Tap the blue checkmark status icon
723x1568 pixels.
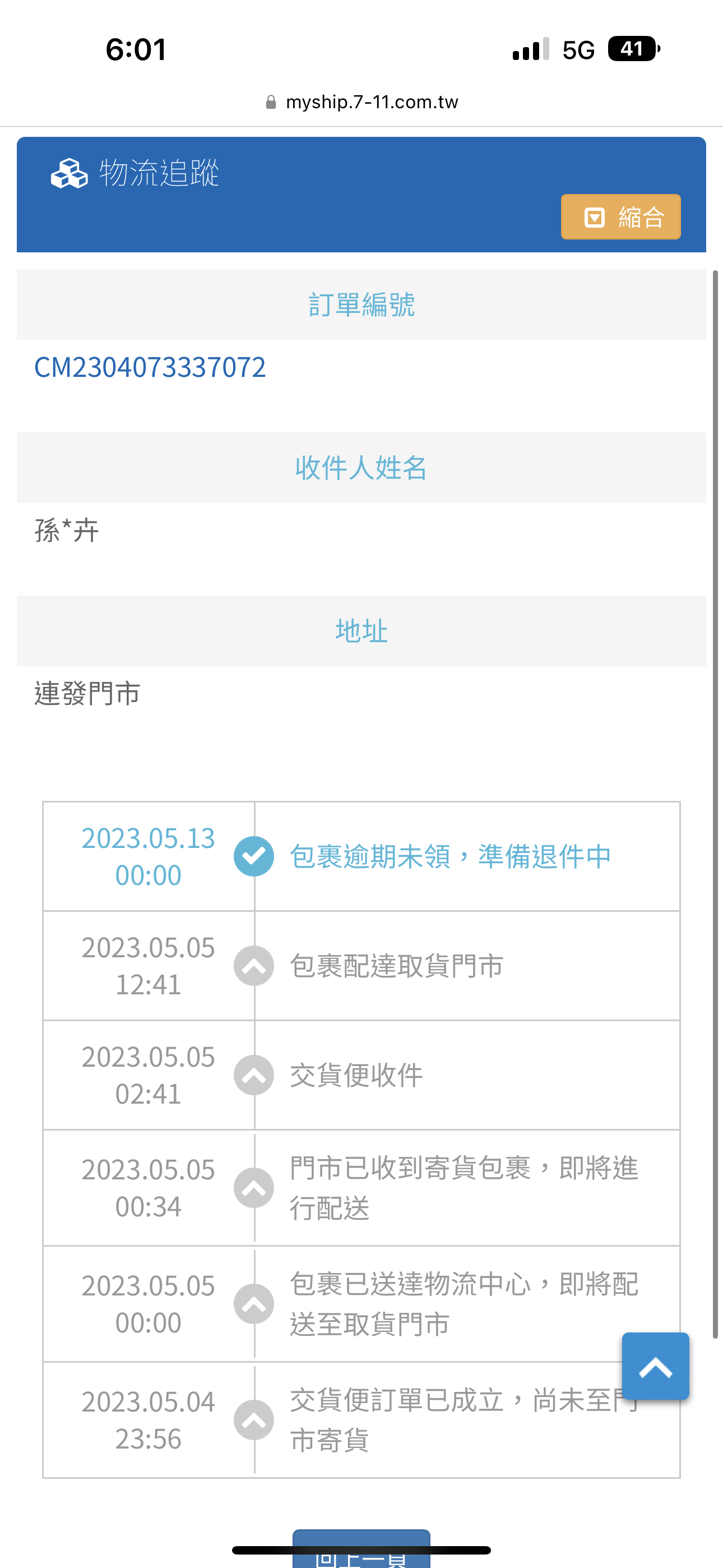(254, 856)
